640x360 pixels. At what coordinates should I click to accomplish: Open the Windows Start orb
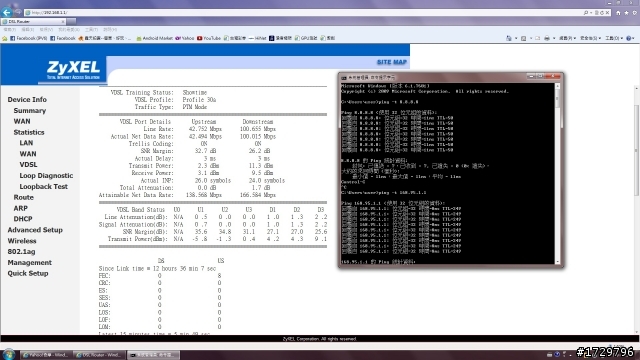pyautogui.click(x=9, y=354)
